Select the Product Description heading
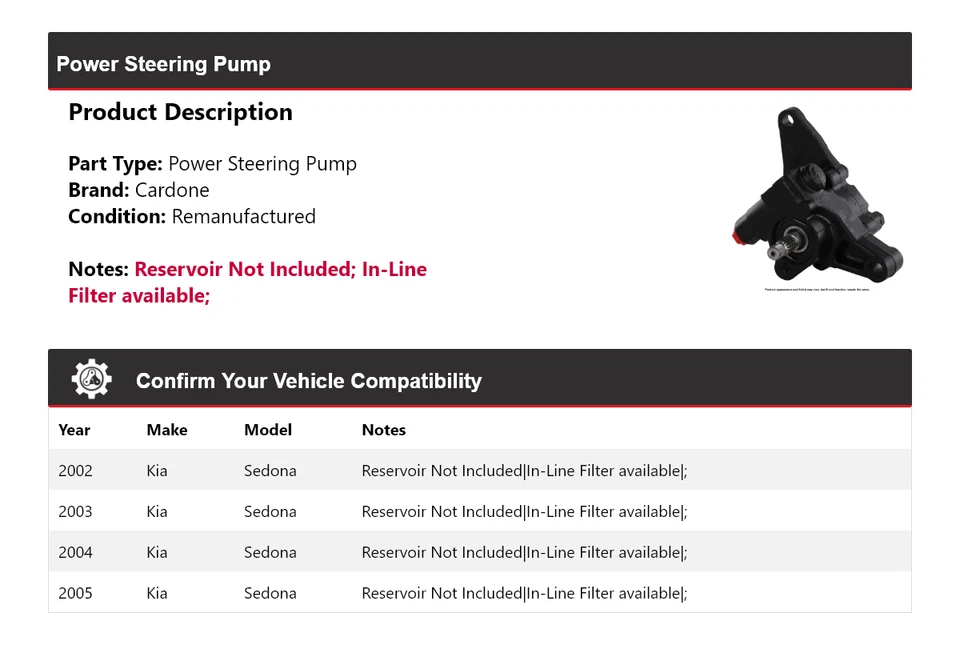Viewport: 960px width, 645px height. click(x=180, y=112)
